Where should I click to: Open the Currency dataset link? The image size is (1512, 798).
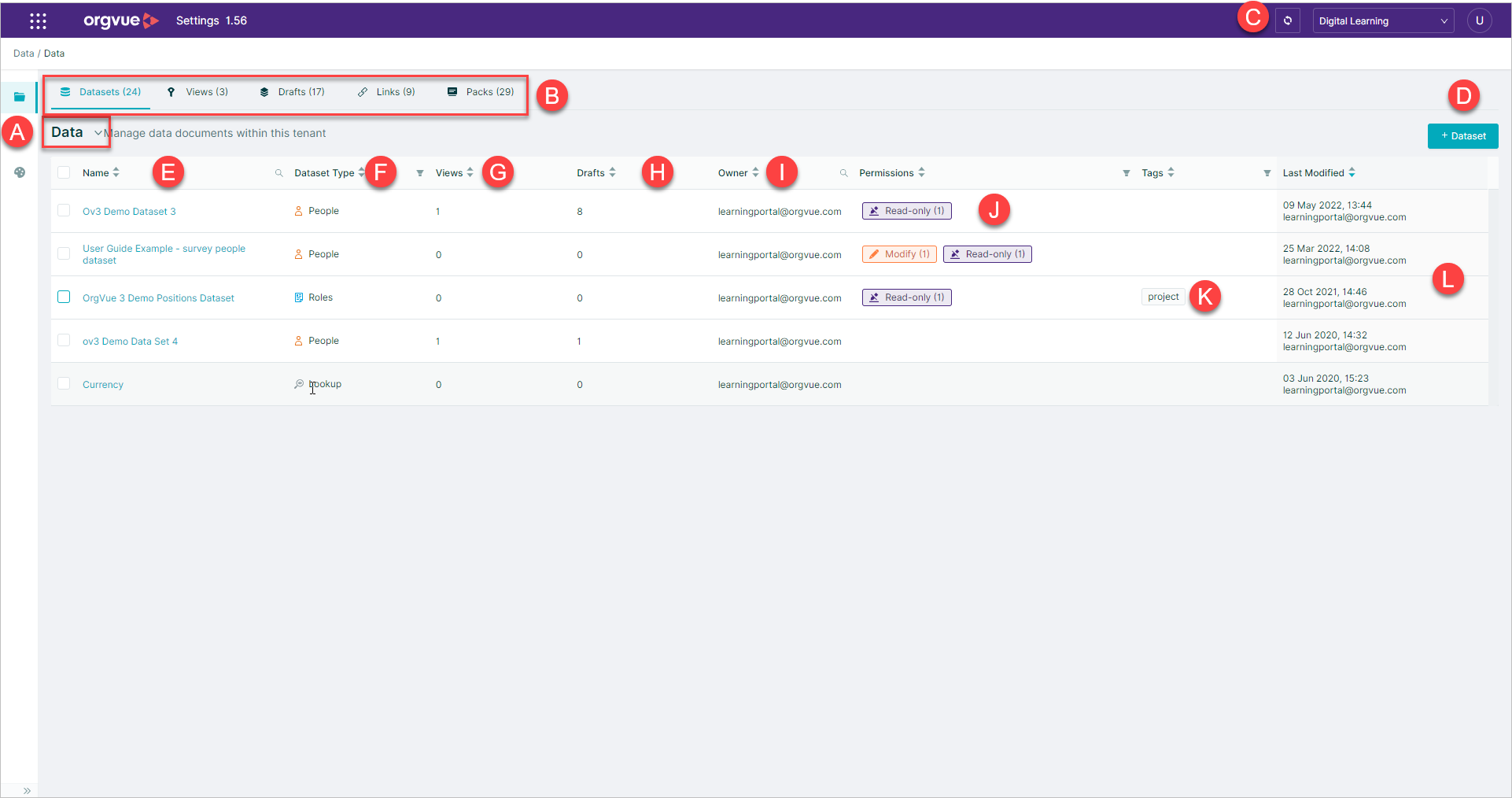coord(103,385)
